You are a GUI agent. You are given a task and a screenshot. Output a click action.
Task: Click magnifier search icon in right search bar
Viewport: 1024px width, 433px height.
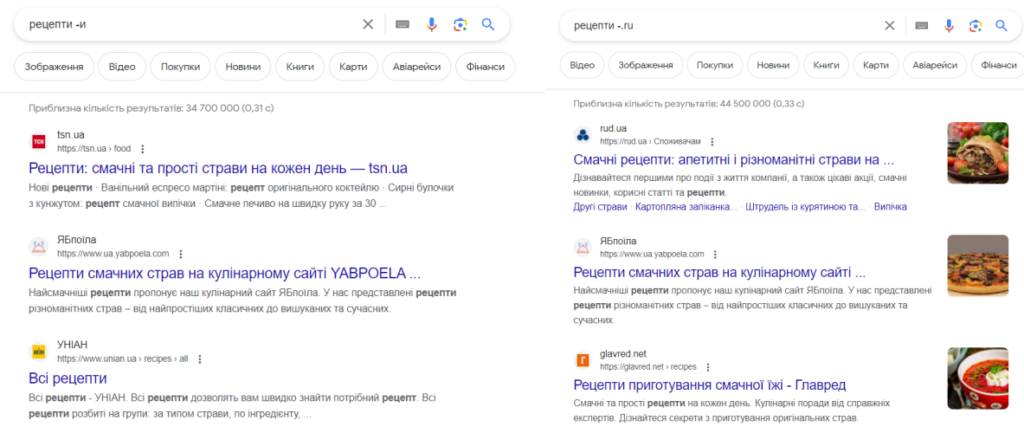[1001, 25]
